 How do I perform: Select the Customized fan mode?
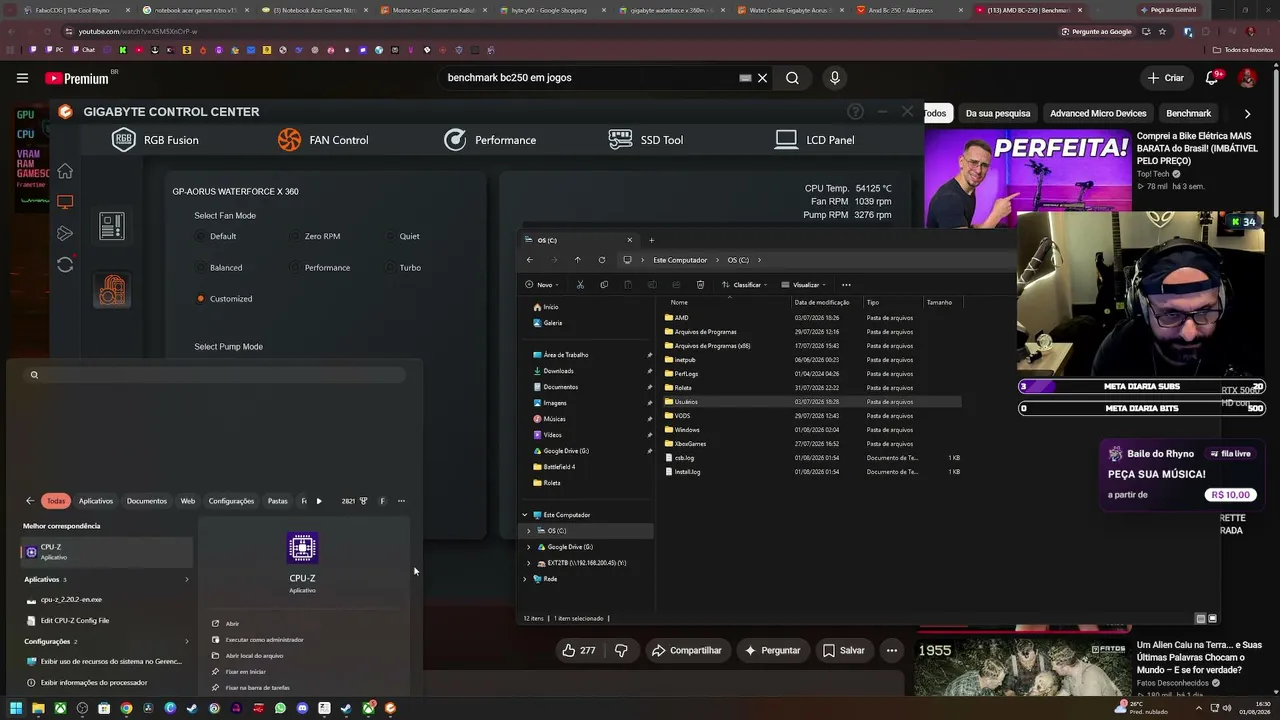coord(224,299)
